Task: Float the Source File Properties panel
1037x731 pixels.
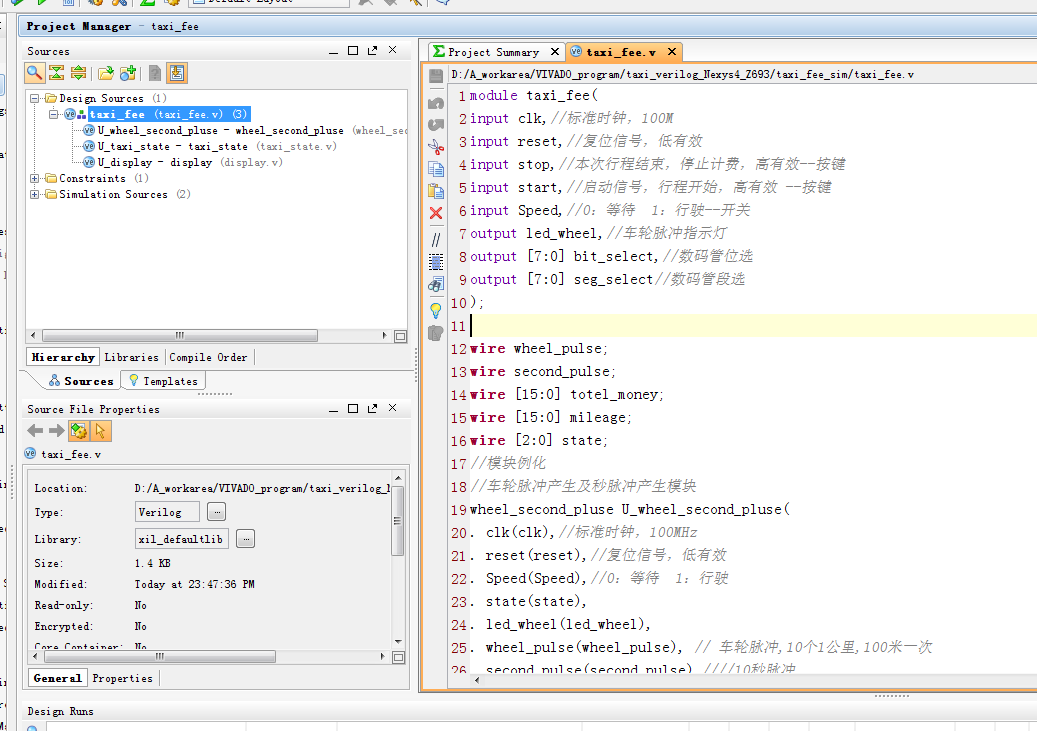Action: pyautogui.click(x=372, y=409)
